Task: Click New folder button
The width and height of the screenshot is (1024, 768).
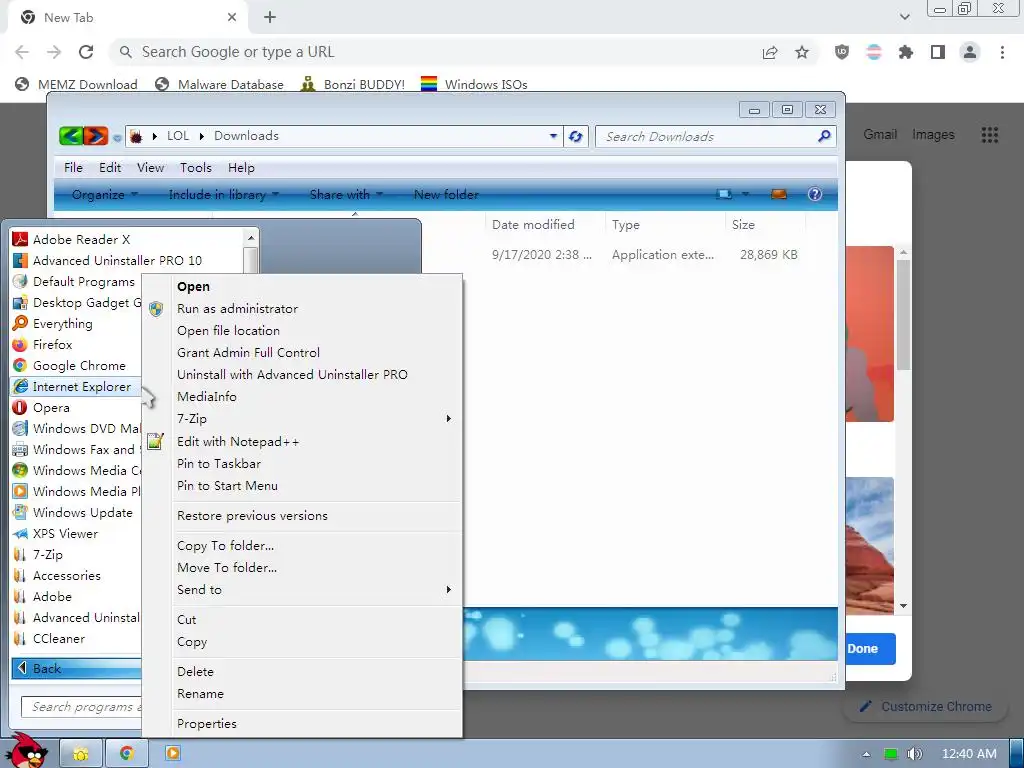Action: 446,194
